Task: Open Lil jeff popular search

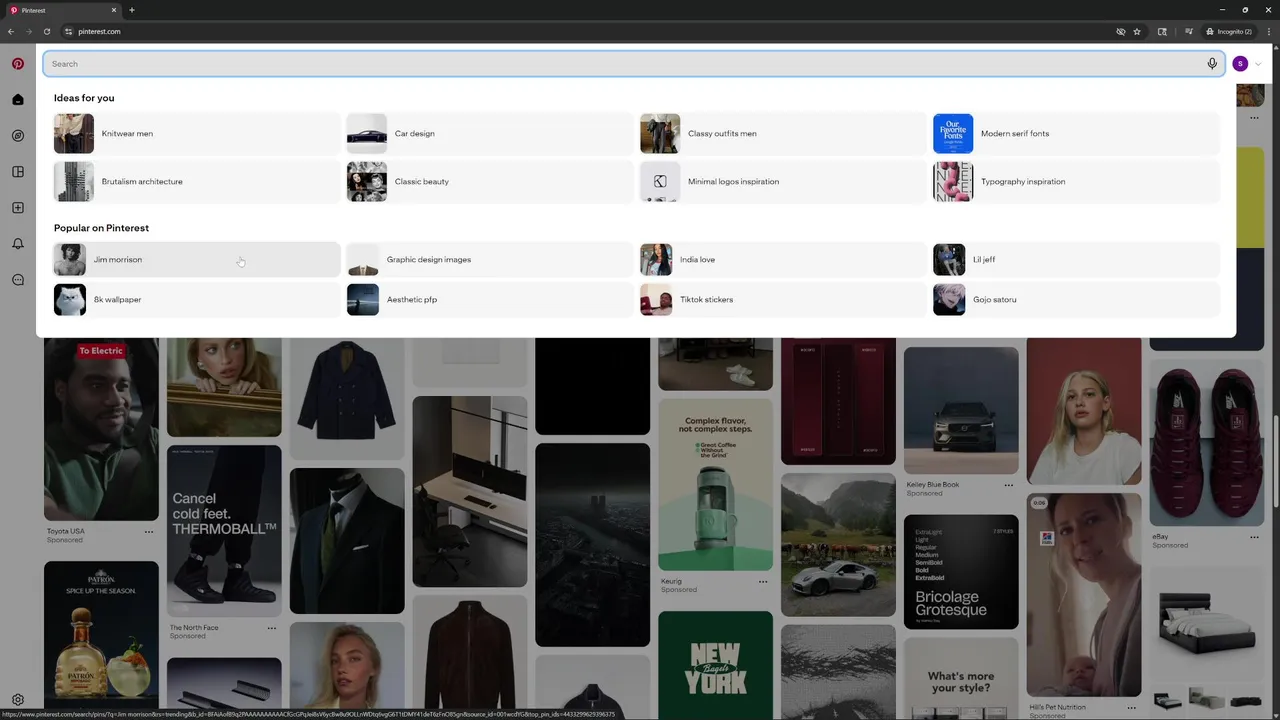Action: click(x=1076, y=259)
